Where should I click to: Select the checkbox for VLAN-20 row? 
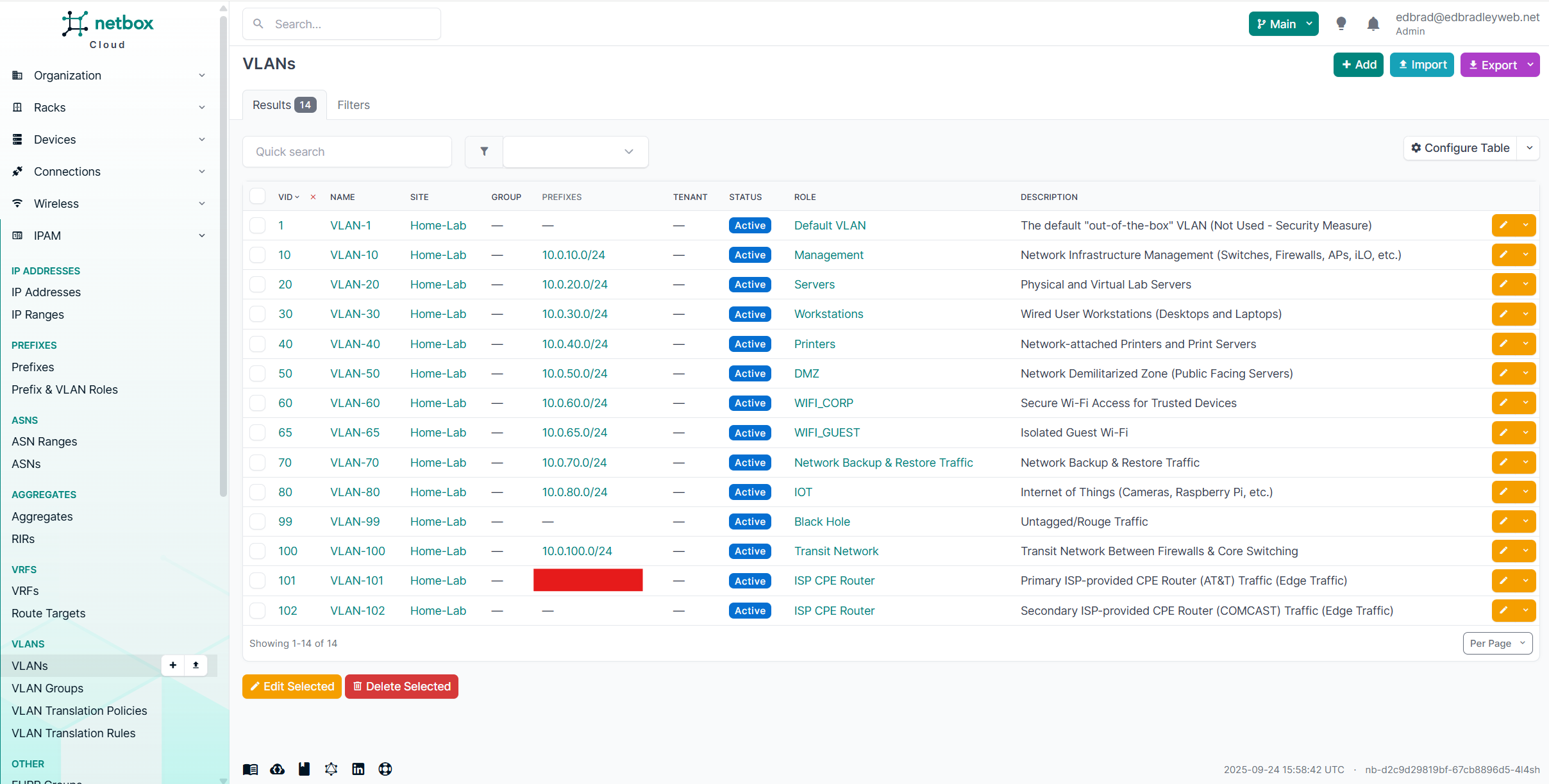[258, 285]
